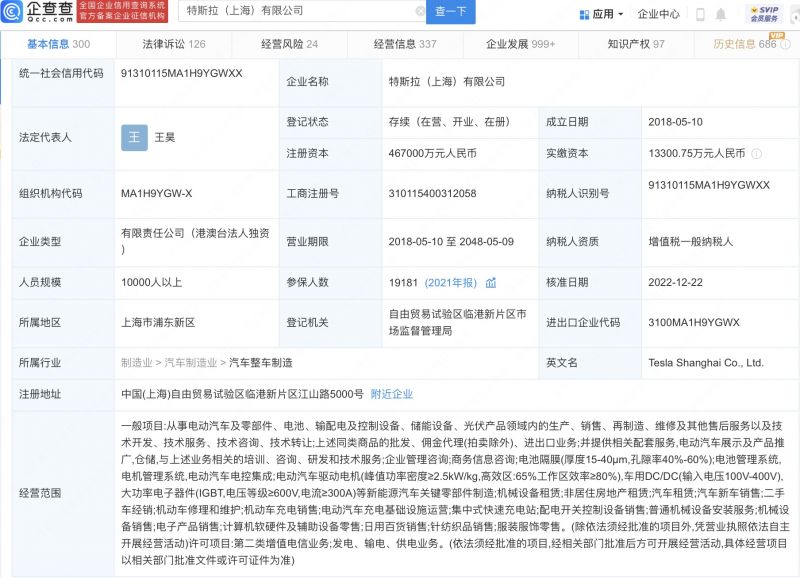Viewport: 800px width, 578px height.
Task: Select the 基本信息 300 tab
Action: tap(58, 44)
